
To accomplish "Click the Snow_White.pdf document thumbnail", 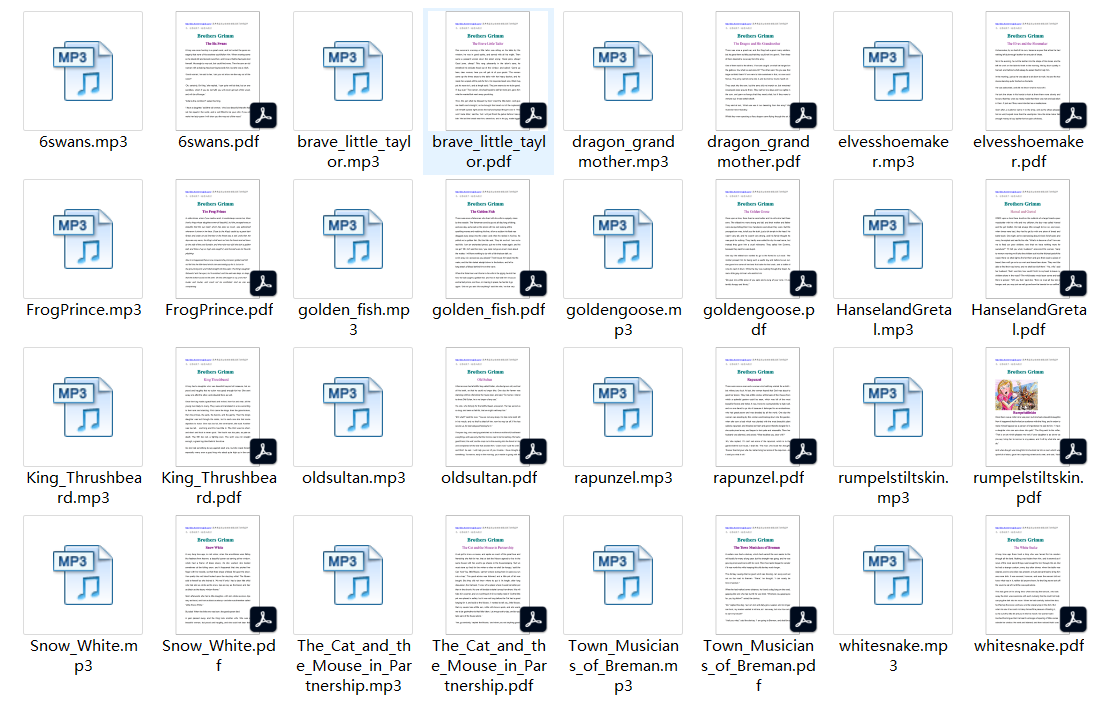I will [x=218, y=574].
